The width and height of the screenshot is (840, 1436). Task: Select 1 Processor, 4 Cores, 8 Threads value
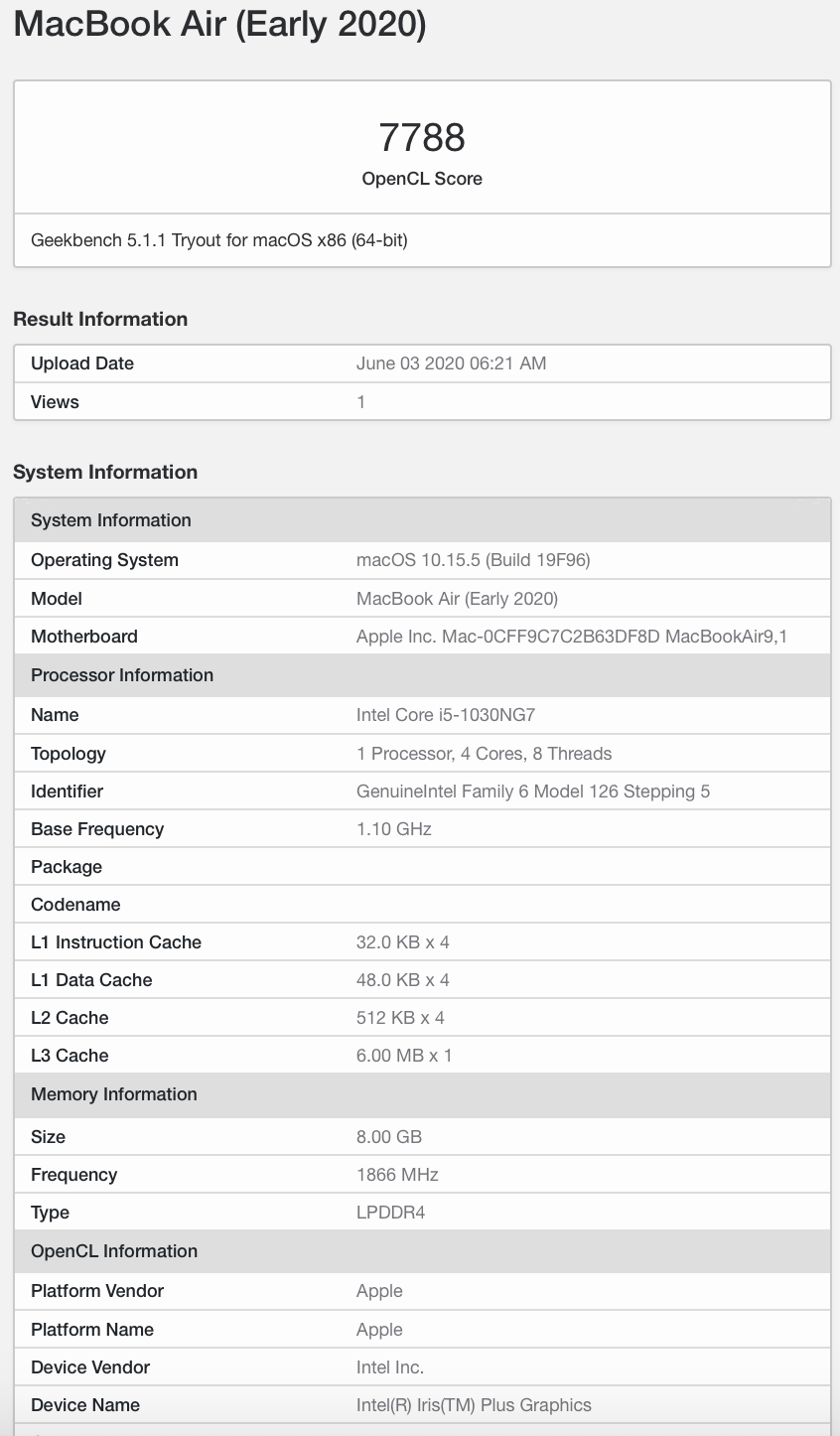(484, 754)
